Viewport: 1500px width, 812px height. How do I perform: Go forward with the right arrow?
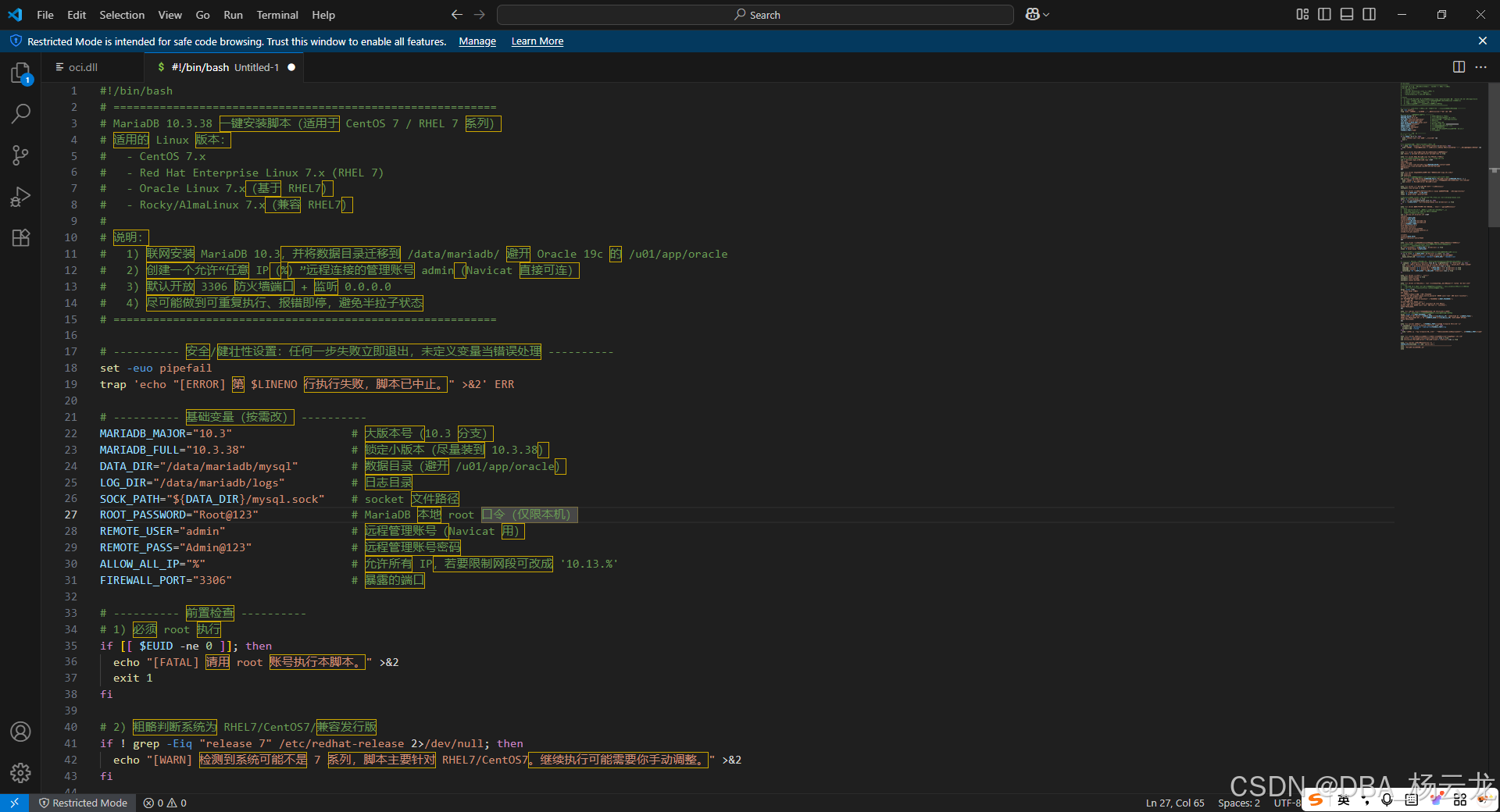(480, 14)
